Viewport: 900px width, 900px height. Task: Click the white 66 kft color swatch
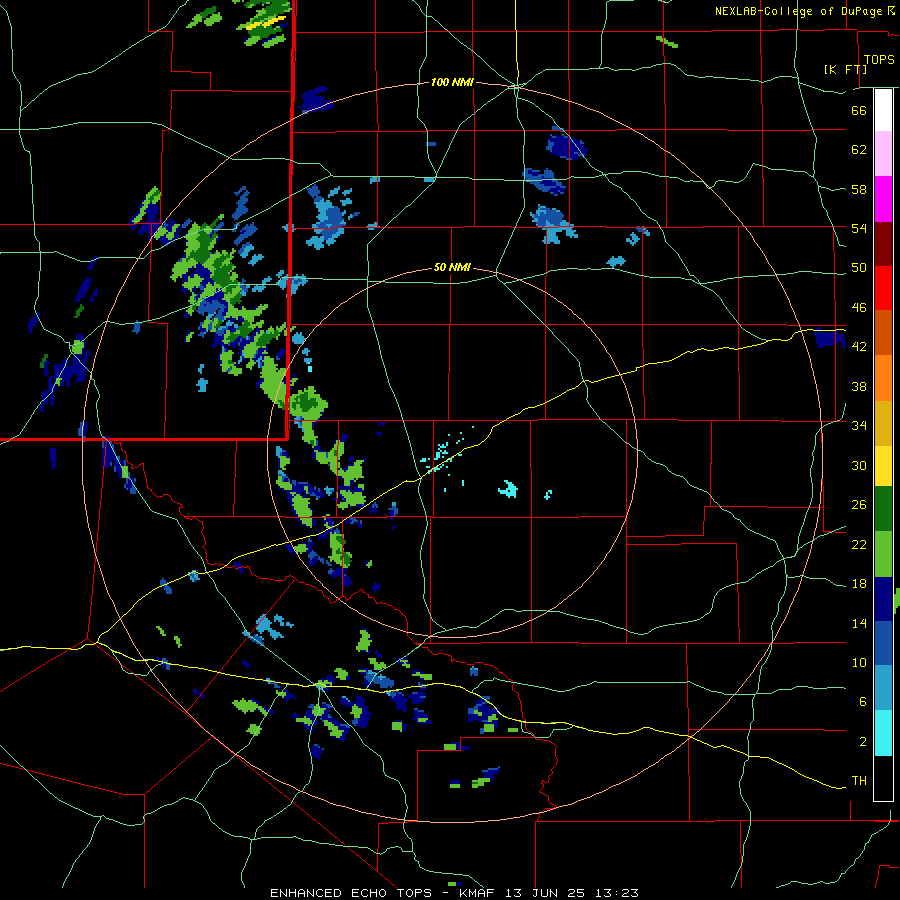pos(883,110)
